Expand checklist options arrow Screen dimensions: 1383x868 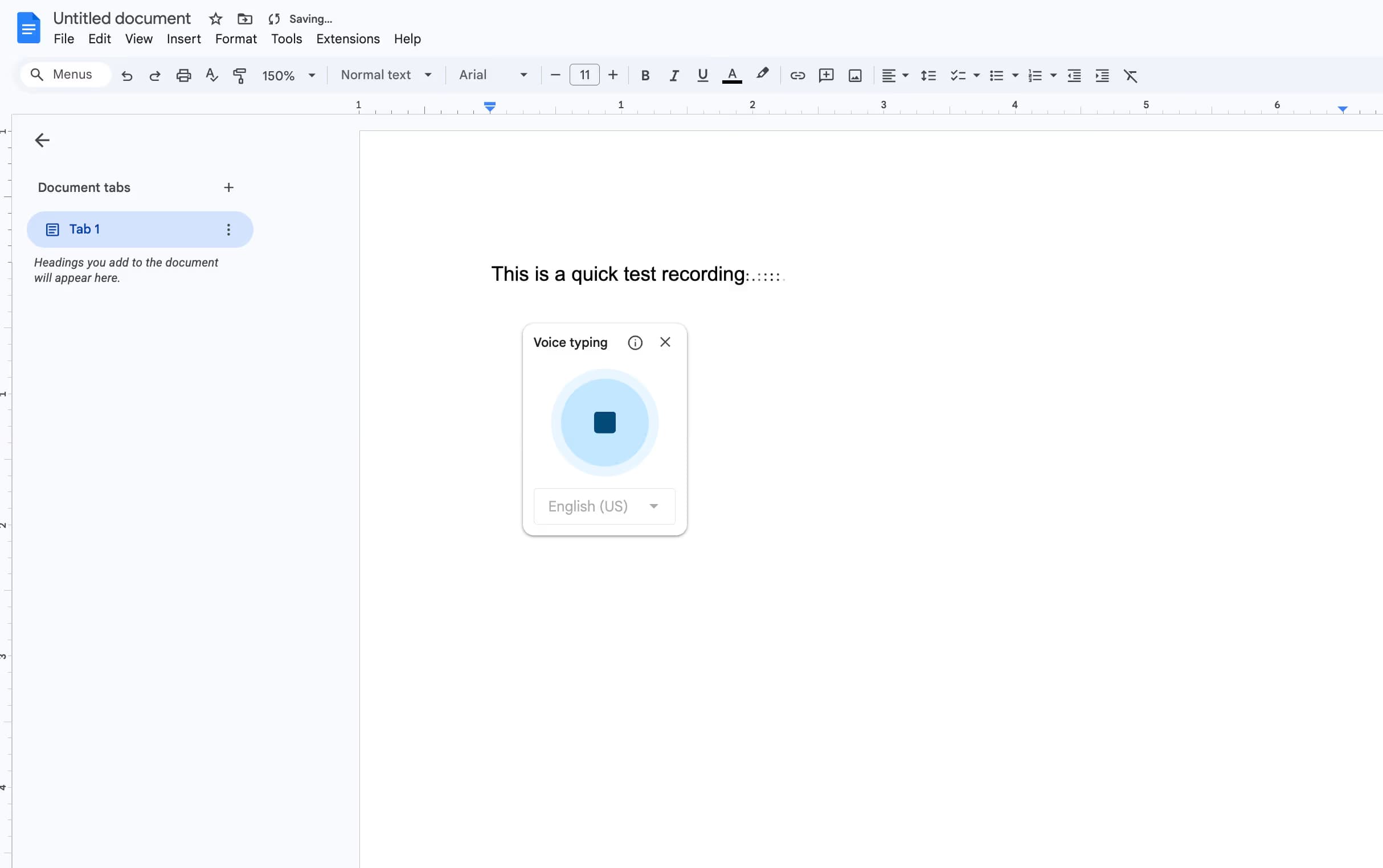[976, 75]
